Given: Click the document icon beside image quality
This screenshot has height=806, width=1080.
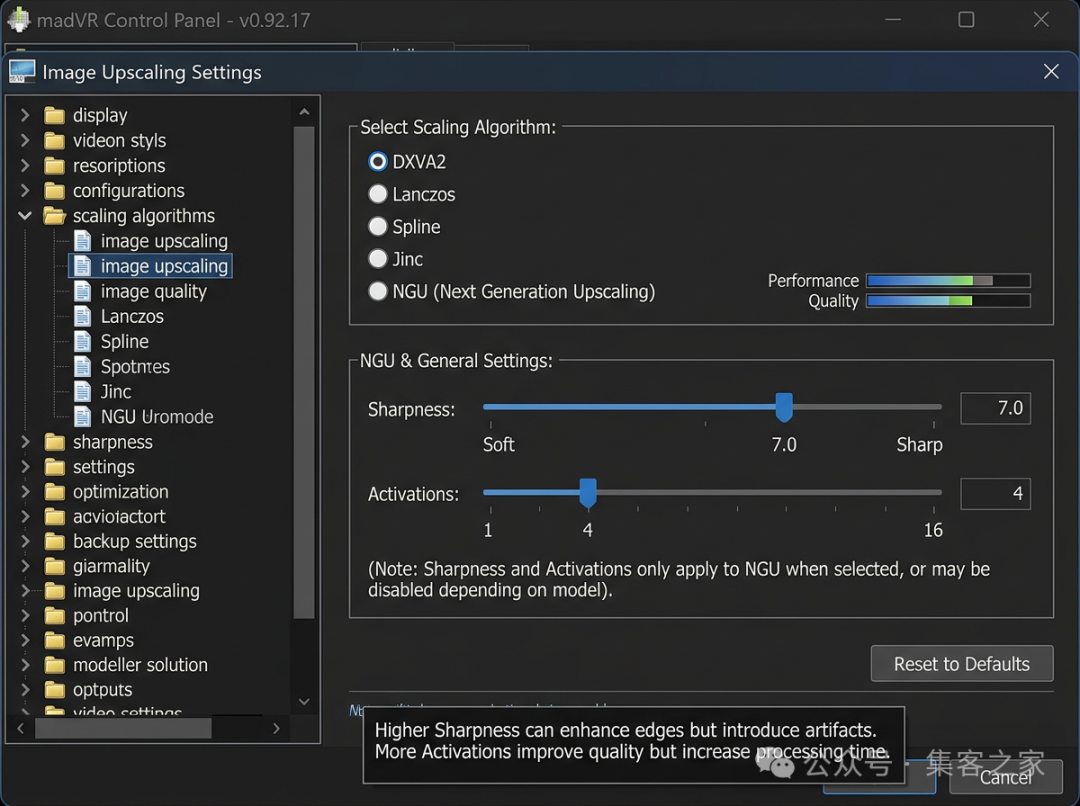Looking at the screenshot, I should click(x=83, y=291).
